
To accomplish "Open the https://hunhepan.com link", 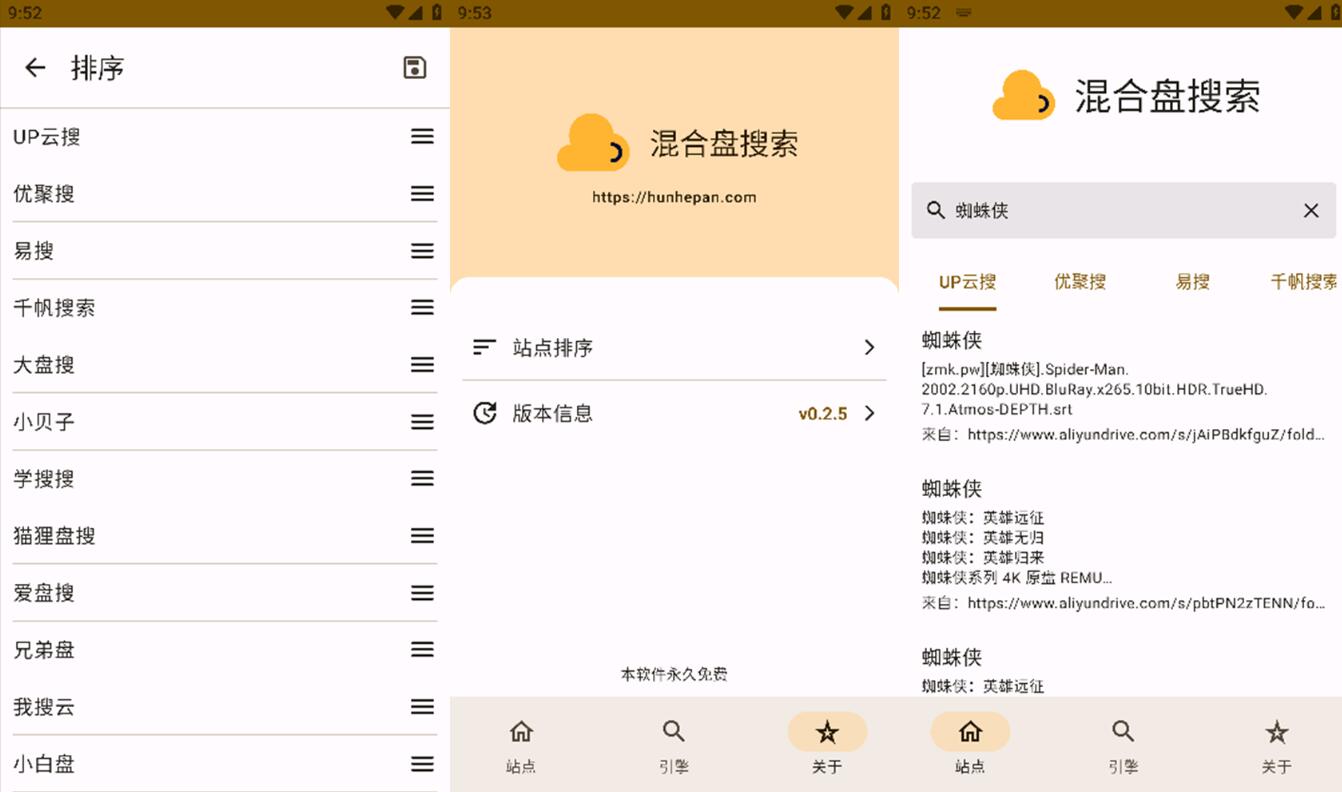I will 673,197.
